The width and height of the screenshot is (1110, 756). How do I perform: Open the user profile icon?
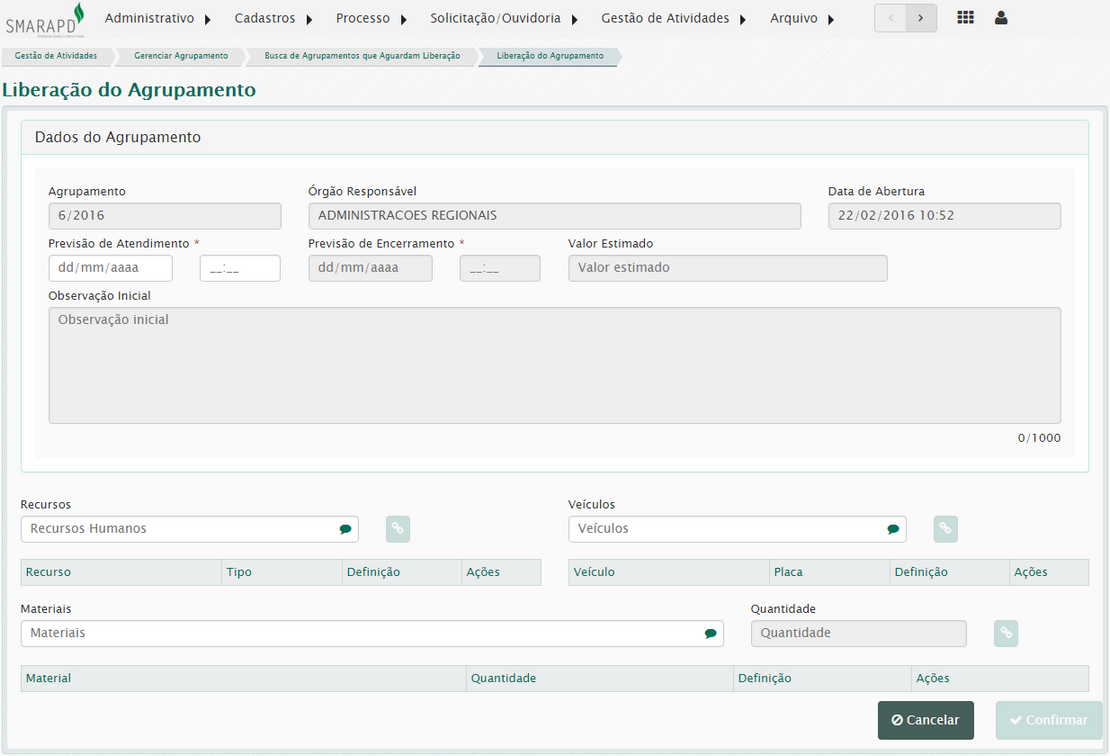[x=1001, y=18]
